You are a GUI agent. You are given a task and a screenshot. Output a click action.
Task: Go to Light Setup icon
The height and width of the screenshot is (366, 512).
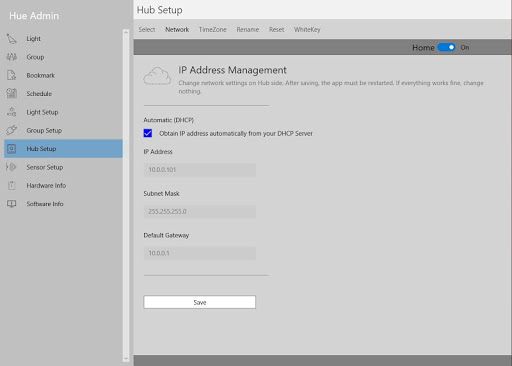pyautogui.click(x=11, y=112)
